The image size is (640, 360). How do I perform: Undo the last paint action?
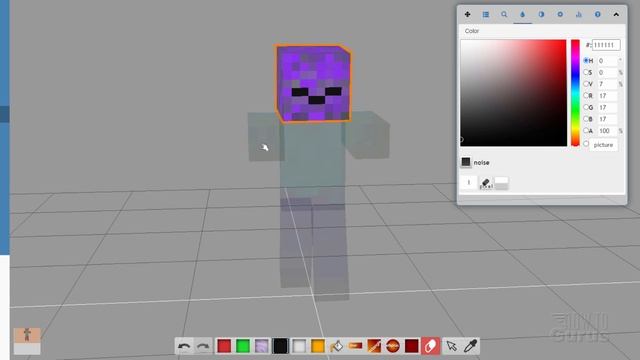click(184, 346)
